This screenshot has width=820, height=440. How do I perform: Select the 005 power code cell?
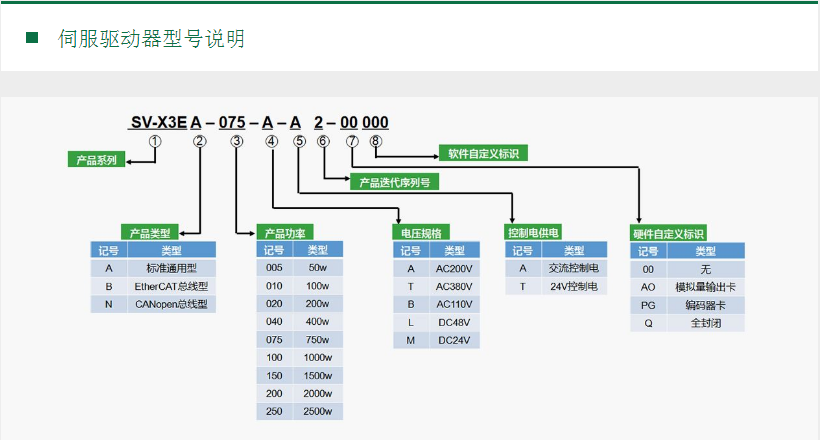pos(274,267)
